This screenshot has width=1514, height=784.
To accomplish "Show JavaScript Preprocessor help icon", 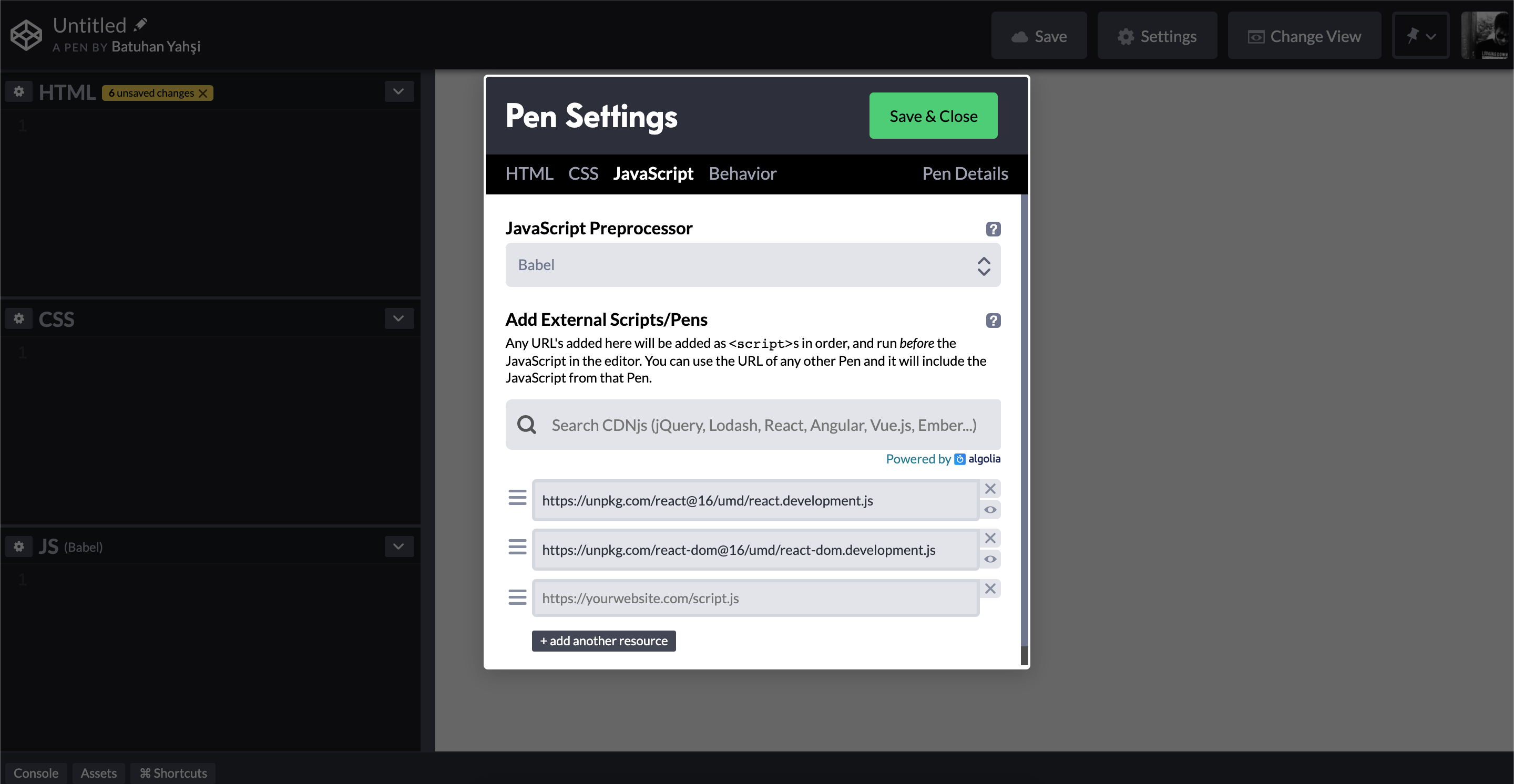I will tap(993, 229).
